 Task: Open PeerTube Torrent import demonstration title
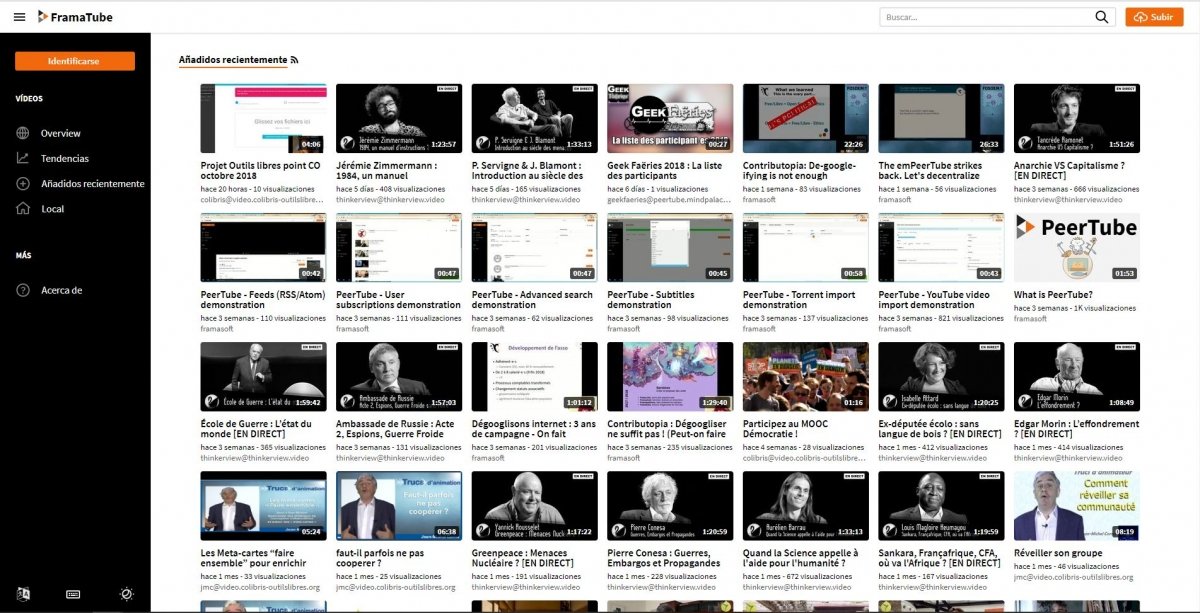point(799,300)
